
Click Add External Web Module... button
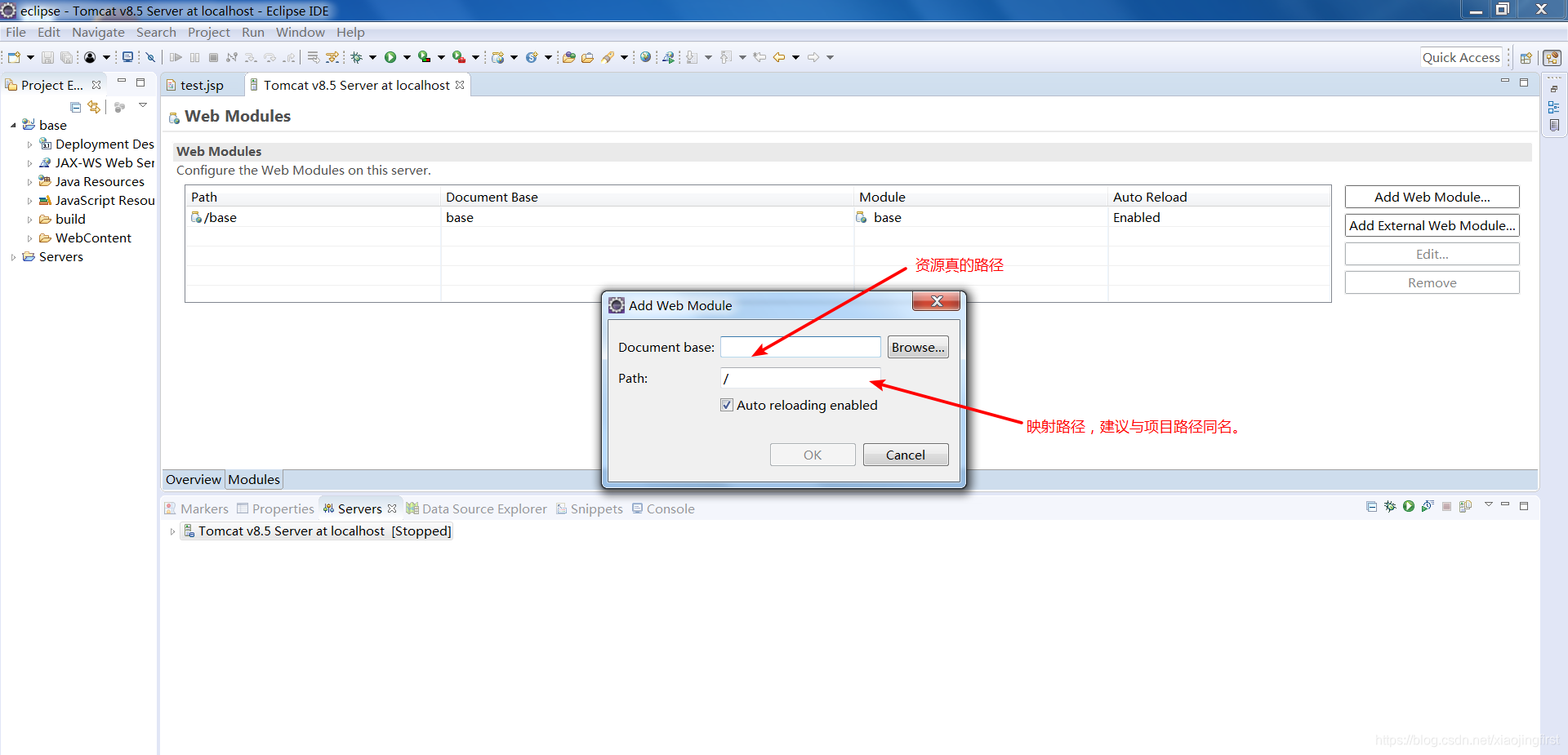[1432, 225]
